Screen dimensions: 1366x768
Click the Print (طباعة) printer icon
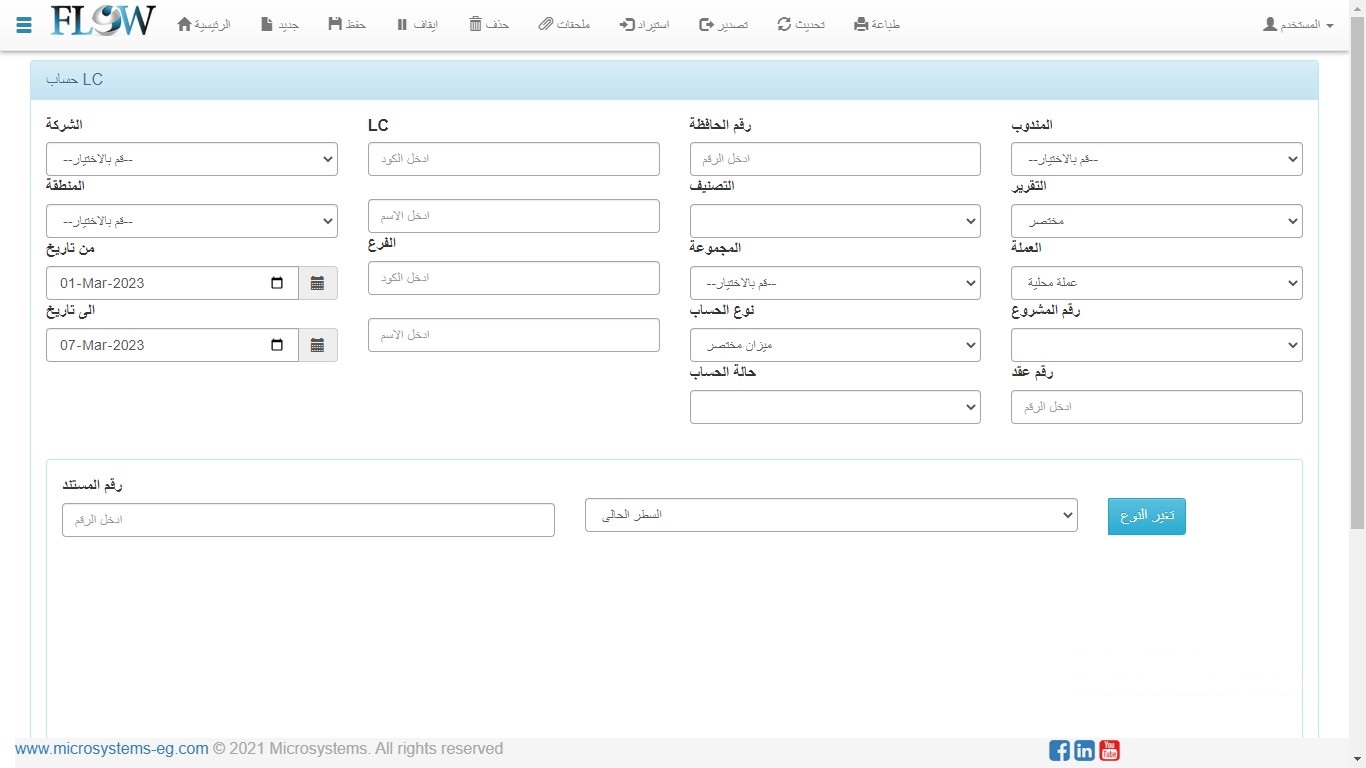862,24
